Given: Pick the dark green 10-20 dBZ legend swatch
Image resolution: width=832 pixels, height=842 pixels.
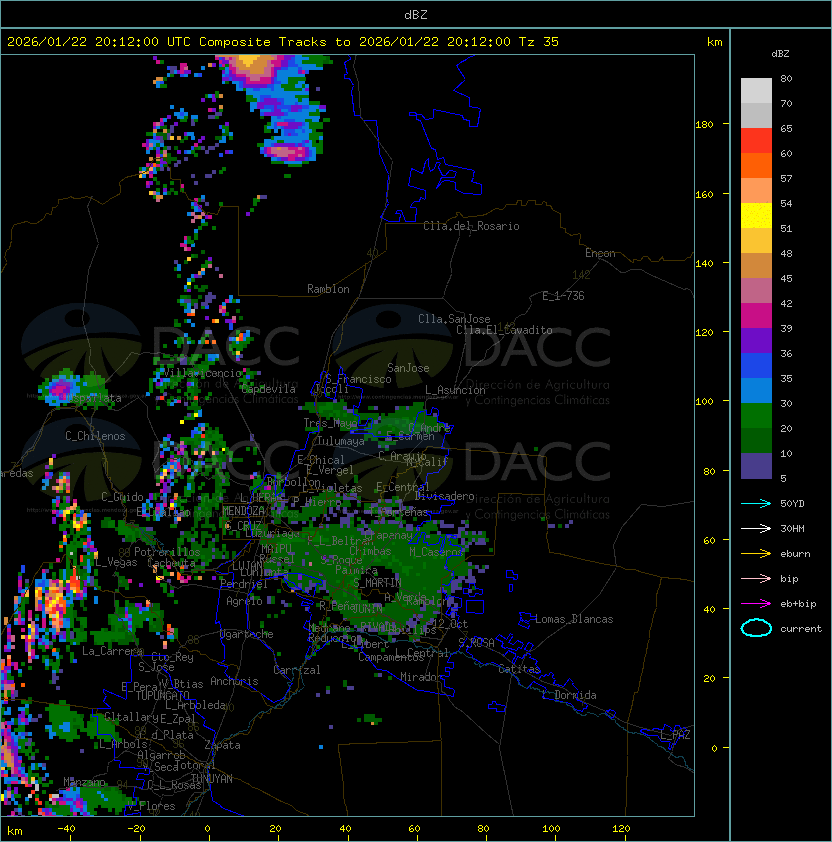Looking at the screenshot, I should [756, 440].
